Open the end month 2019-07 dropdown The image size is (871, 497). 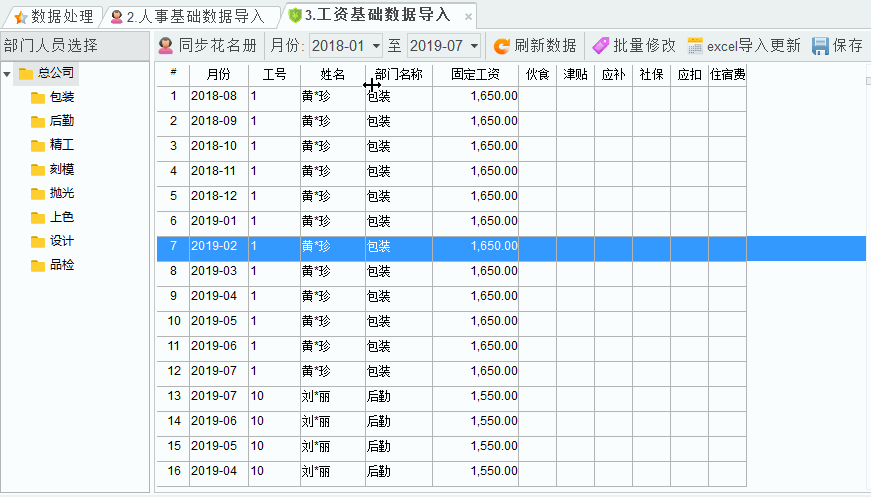(473, 46)
